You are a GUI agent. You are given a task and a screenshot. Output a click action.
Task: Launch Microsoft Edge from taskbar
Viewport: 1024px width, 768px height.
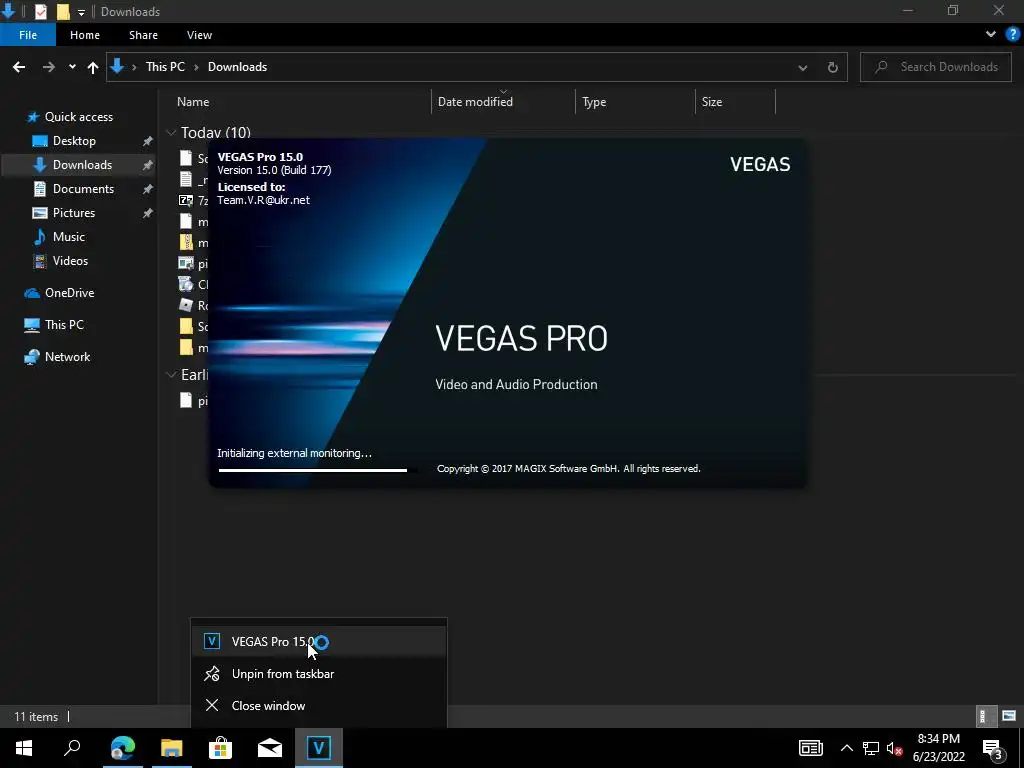tap(123, 748)
